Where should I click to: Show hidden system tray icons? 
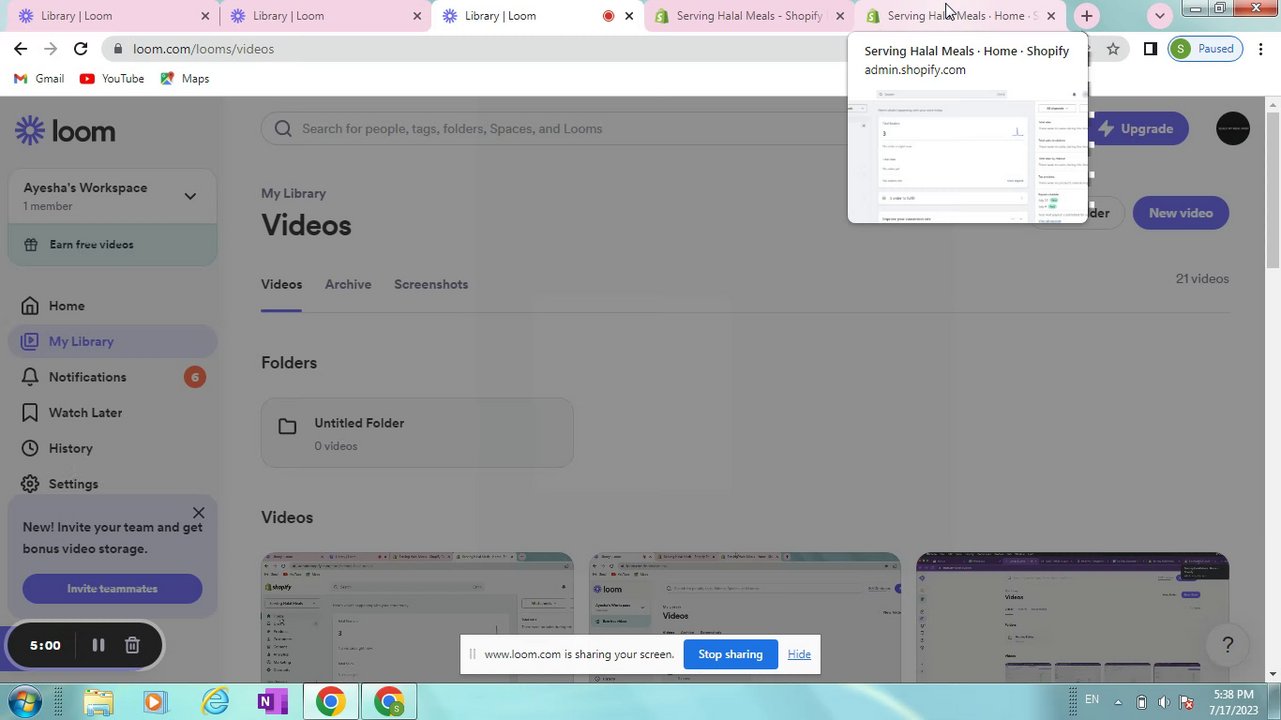coord(1118,702)
